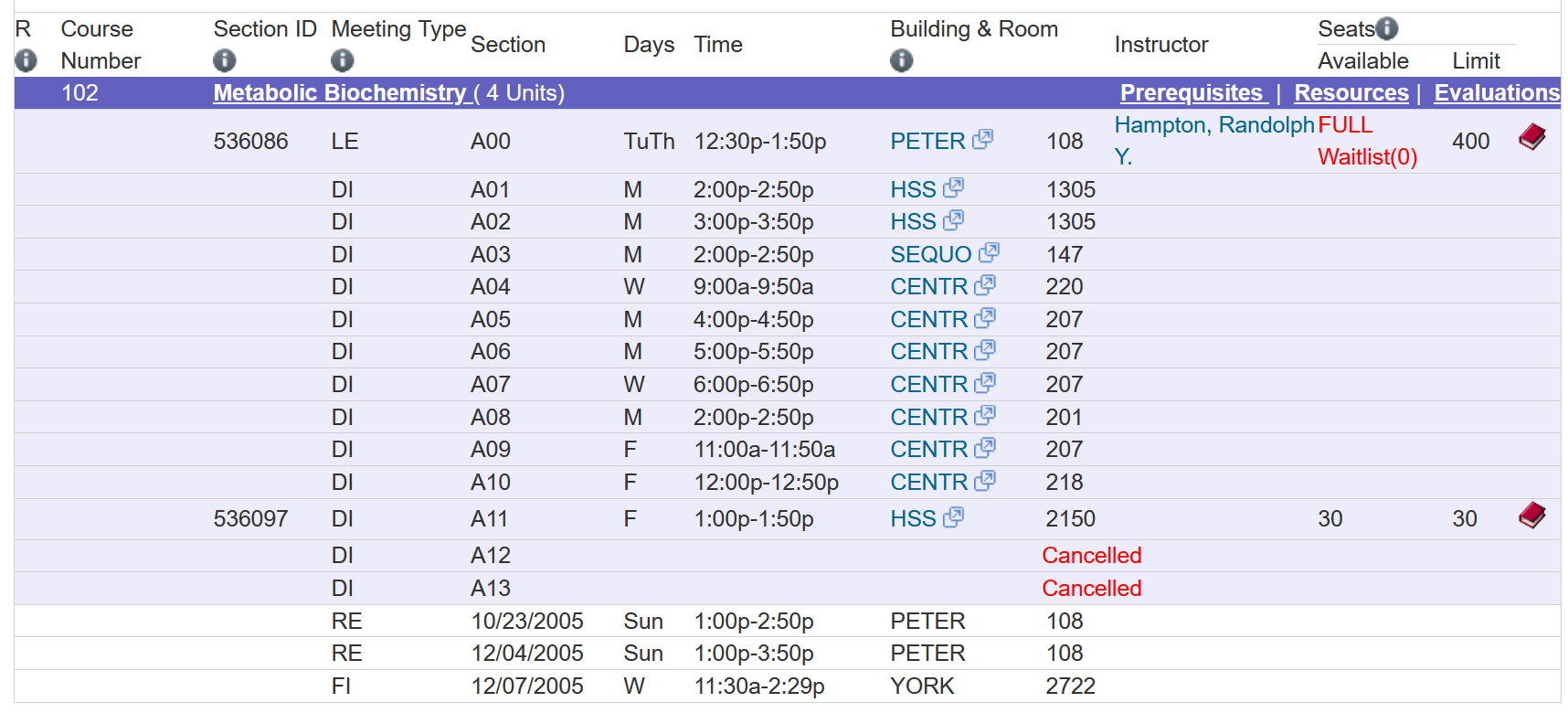This screenshot has width=1568, height=713.
Task: Click CENTR building link for section A08
Action: pos(928,418)
